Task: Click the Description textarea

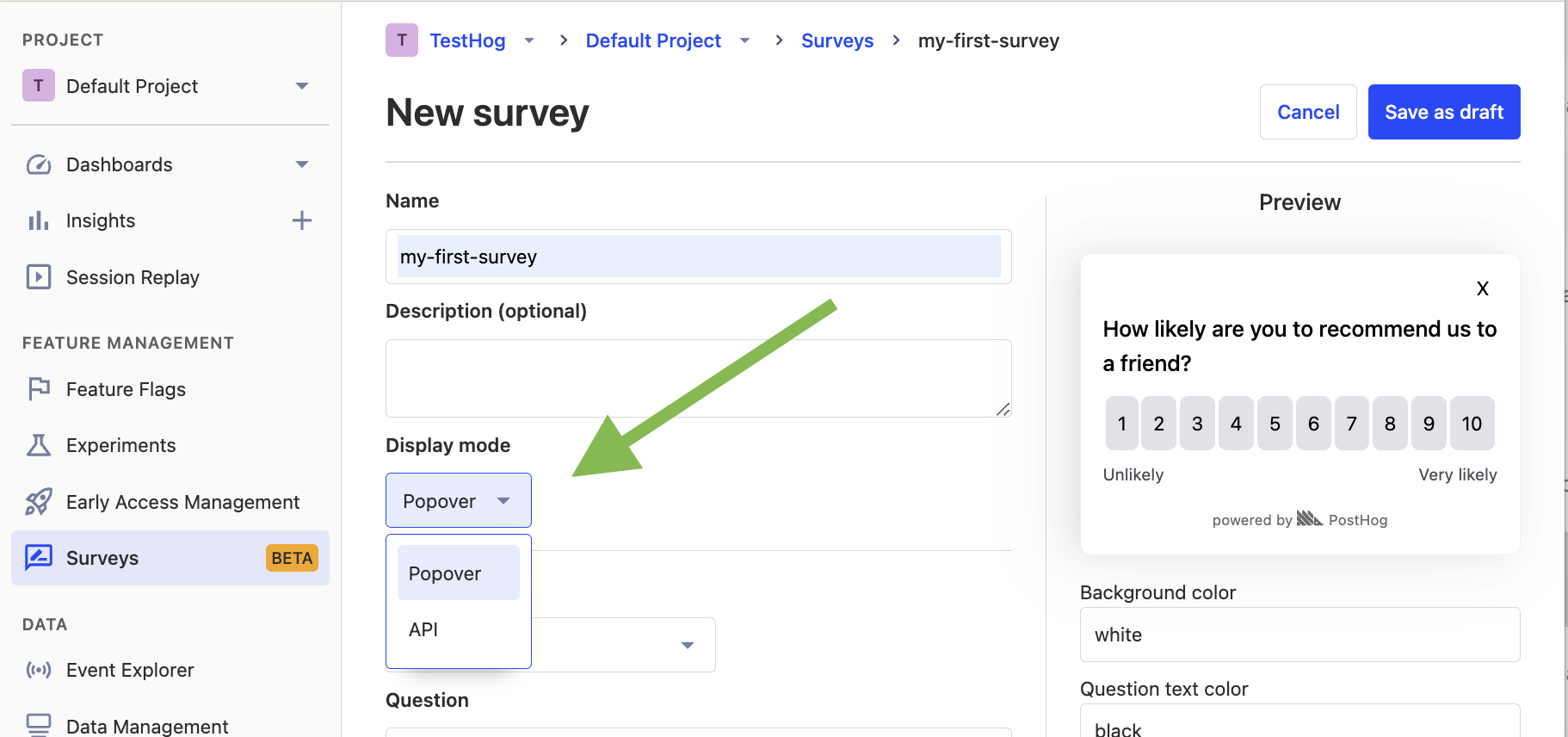Action: coord(699,378)
